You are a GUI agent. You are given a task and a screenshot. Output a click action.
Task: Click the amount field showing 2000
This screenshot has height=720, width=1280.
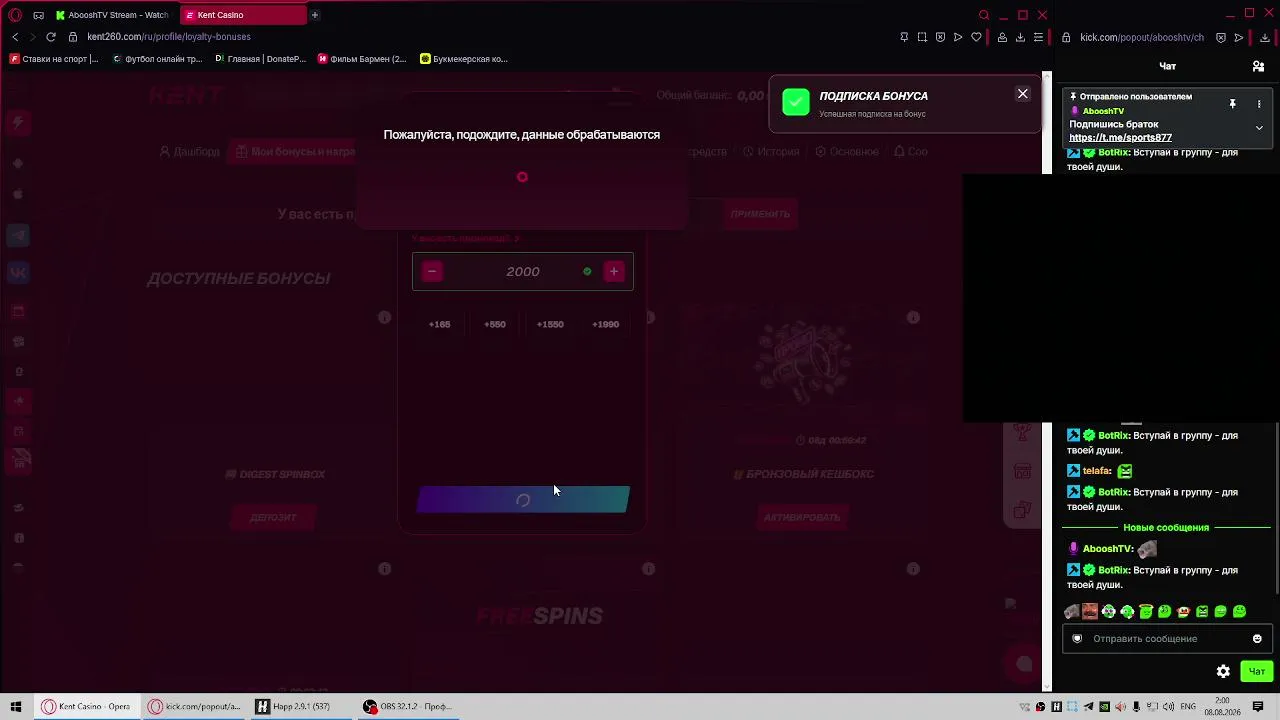[x=523, y=272]
